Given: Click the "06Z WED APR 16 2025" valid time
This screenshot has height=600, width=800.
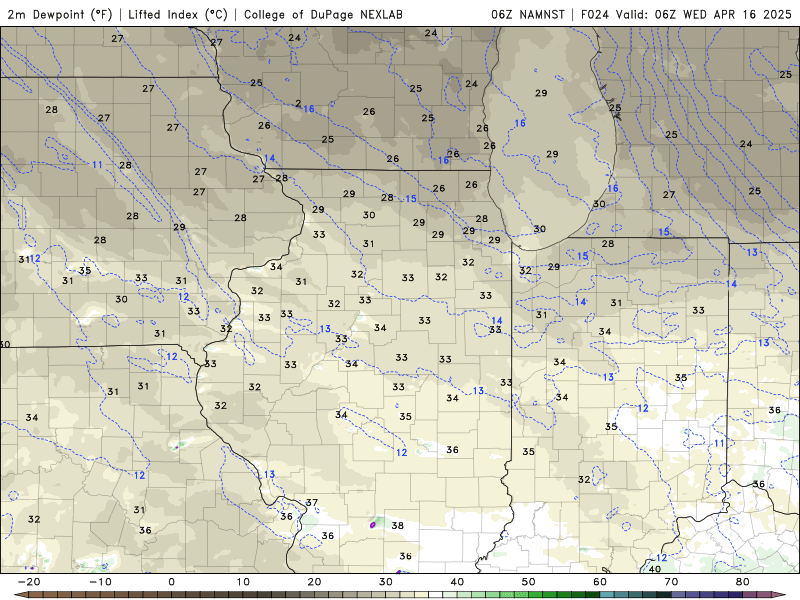Looking at the screenshot, I should coord(723,14).
